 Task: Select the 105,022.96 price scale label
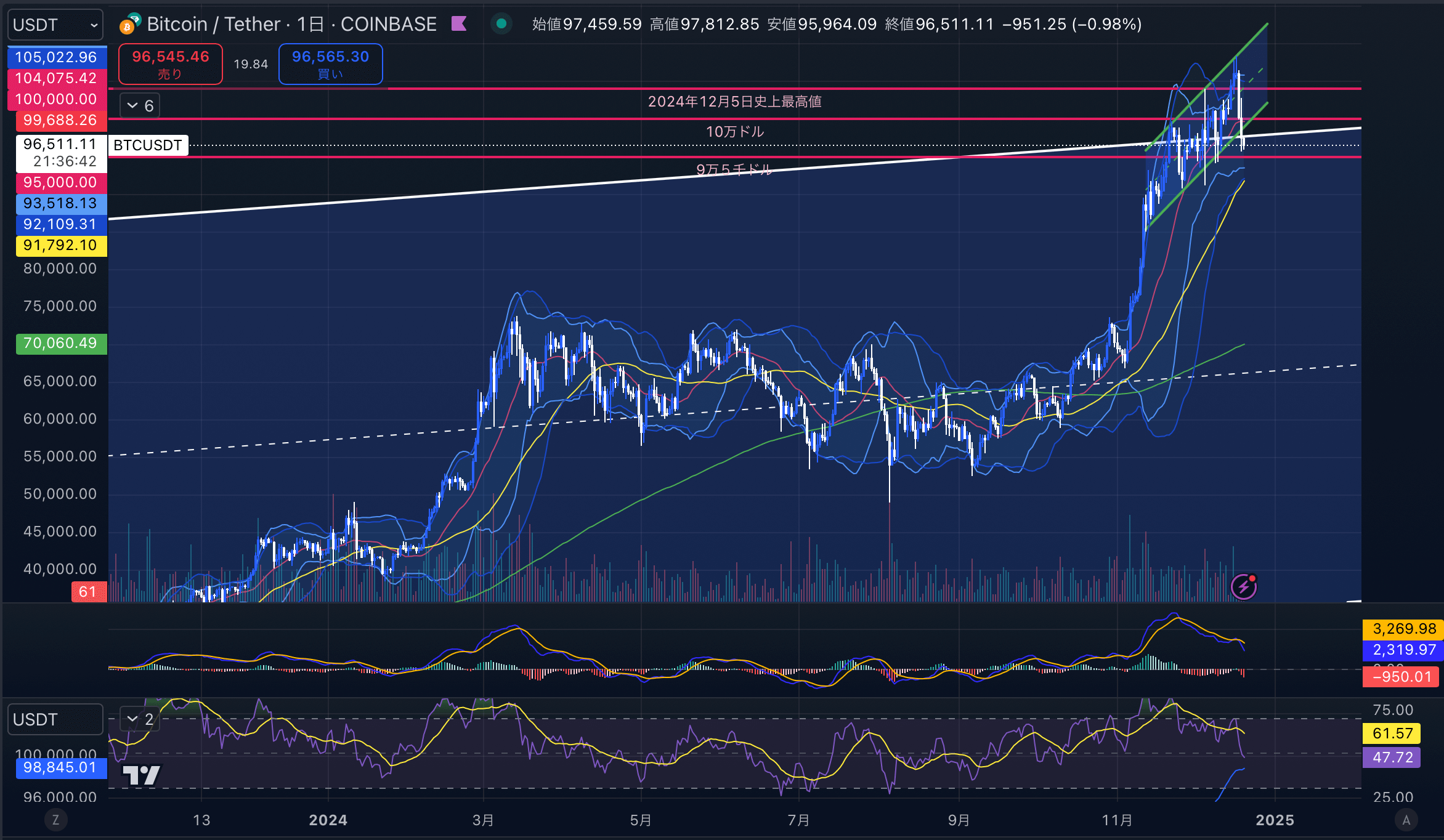click(x=57, y=57)
